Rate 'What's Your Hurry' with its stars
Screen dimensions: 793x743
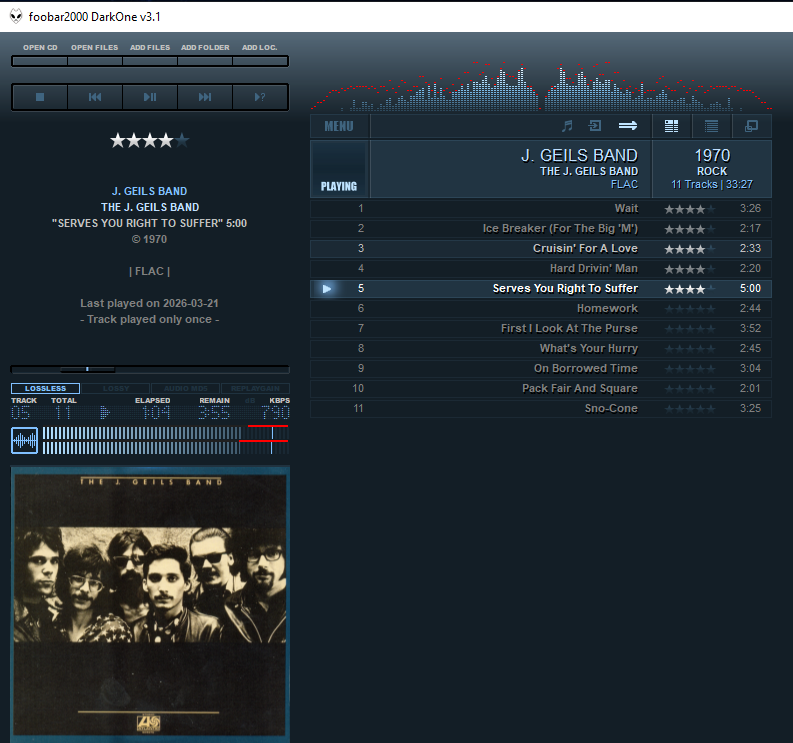point(690,348)
